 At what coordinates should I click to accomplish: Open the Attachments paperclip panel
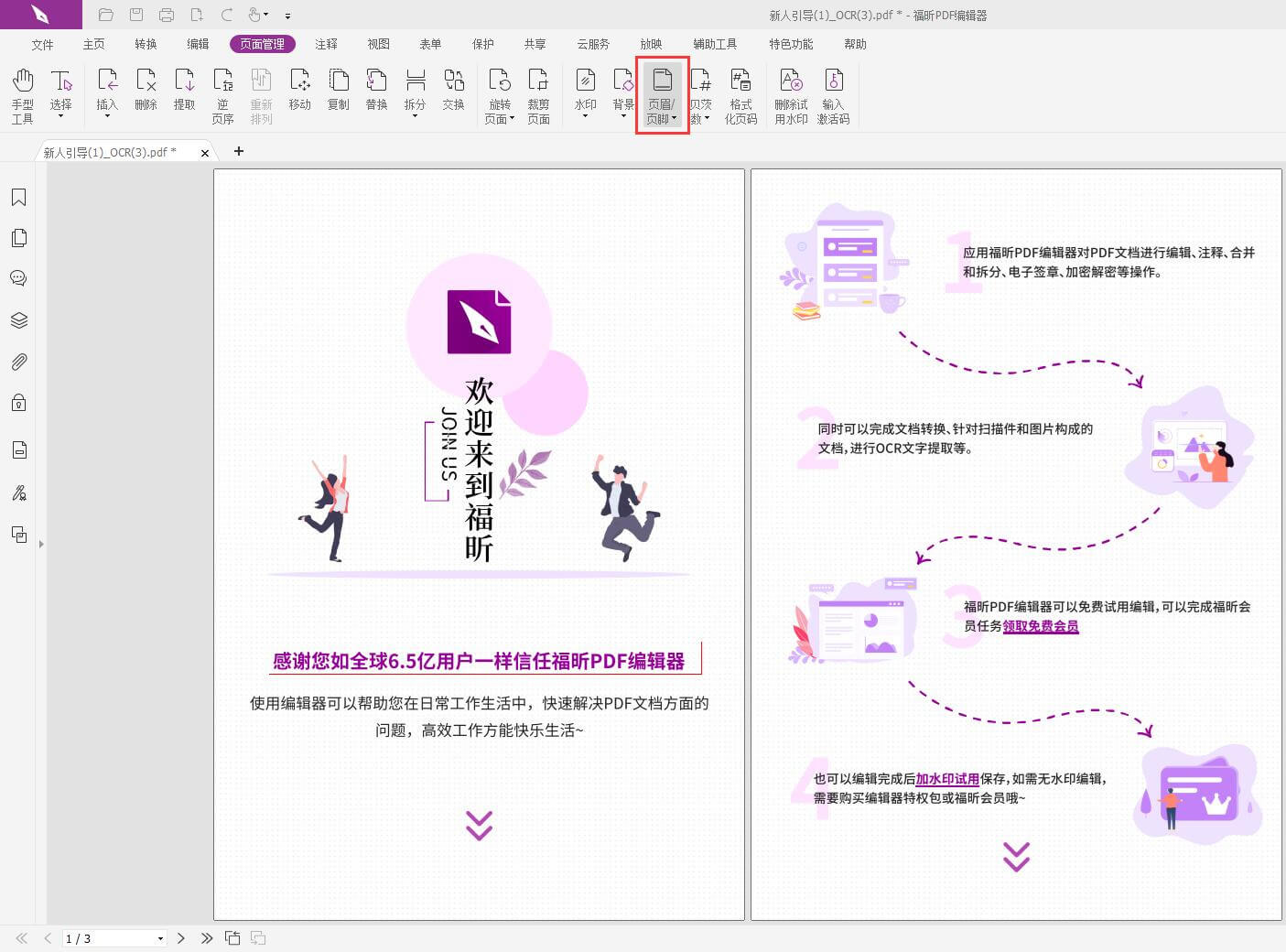(x=18, y=362)
